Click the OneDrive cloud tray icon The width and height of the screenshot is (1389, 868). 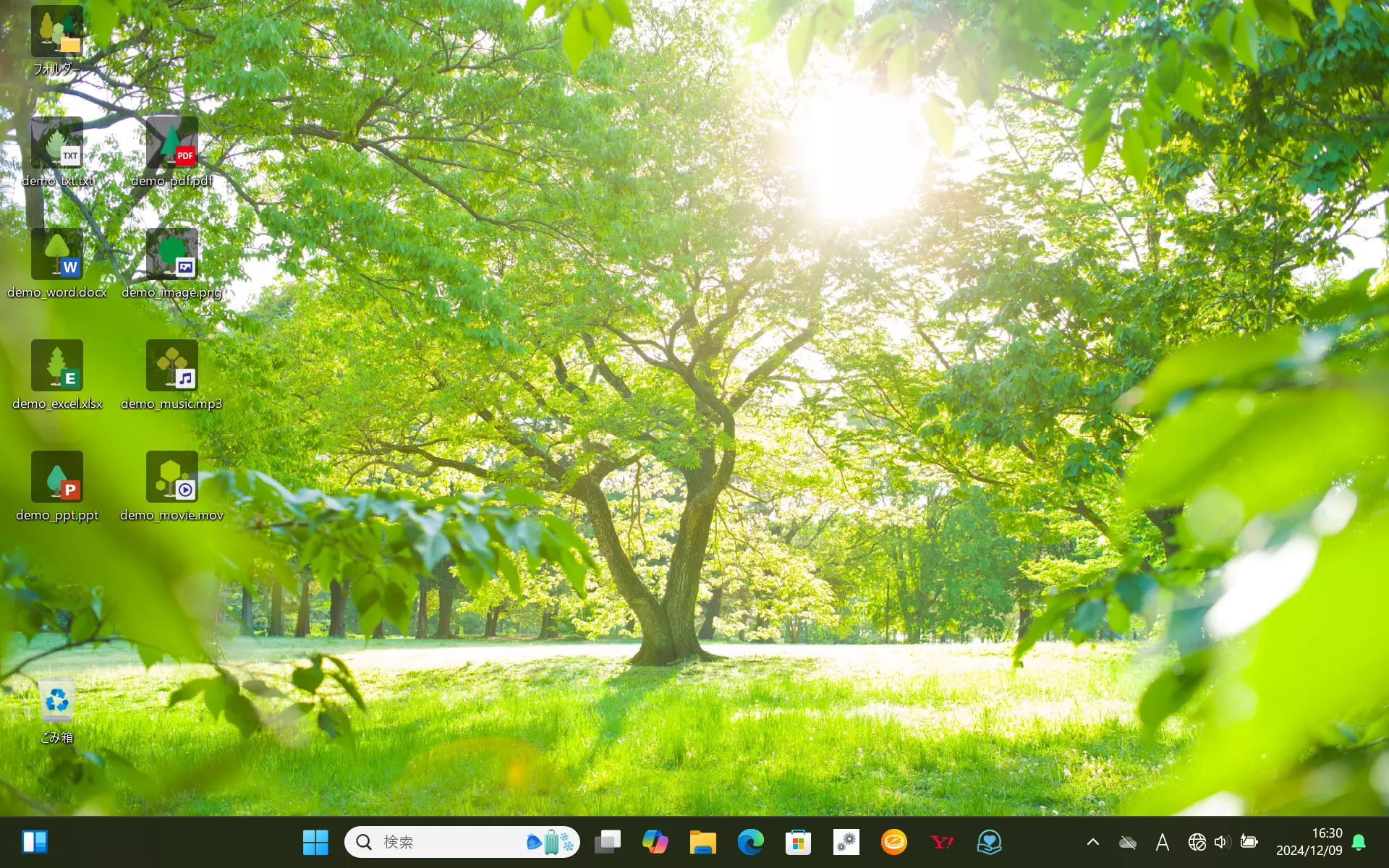point(1127,842)
